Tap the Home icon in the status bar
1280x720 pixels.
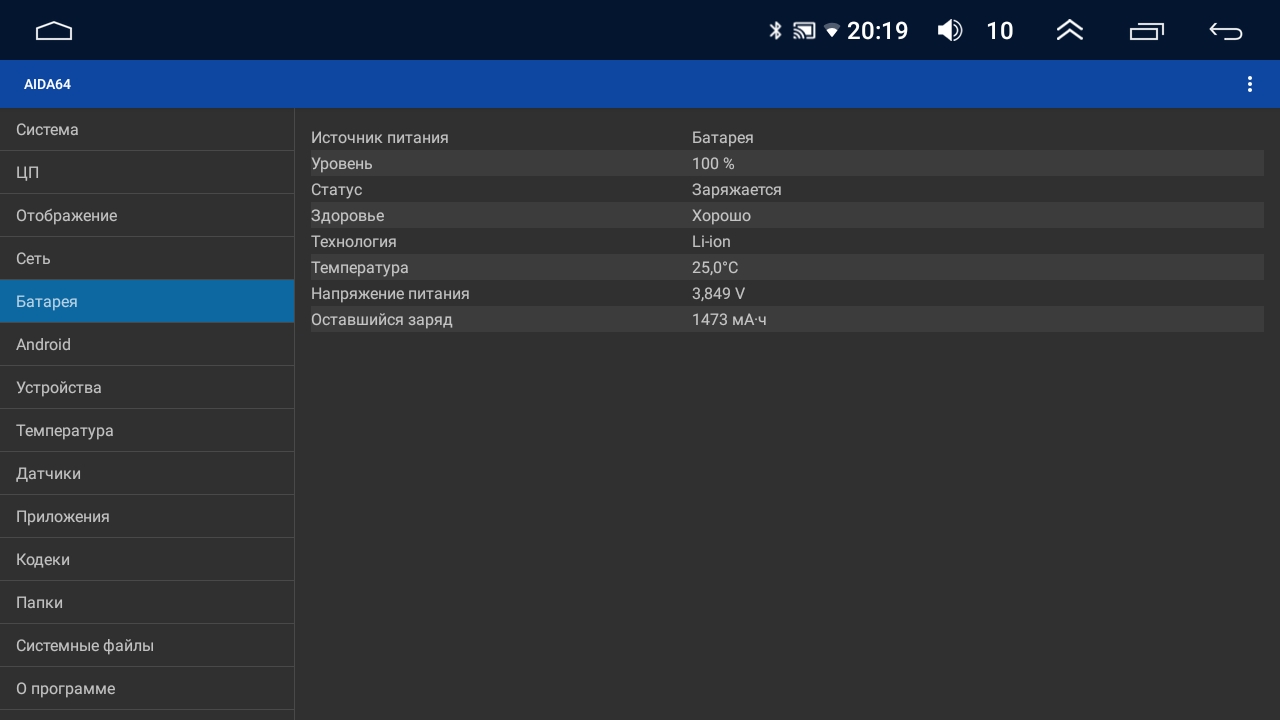tap(54, 31)
